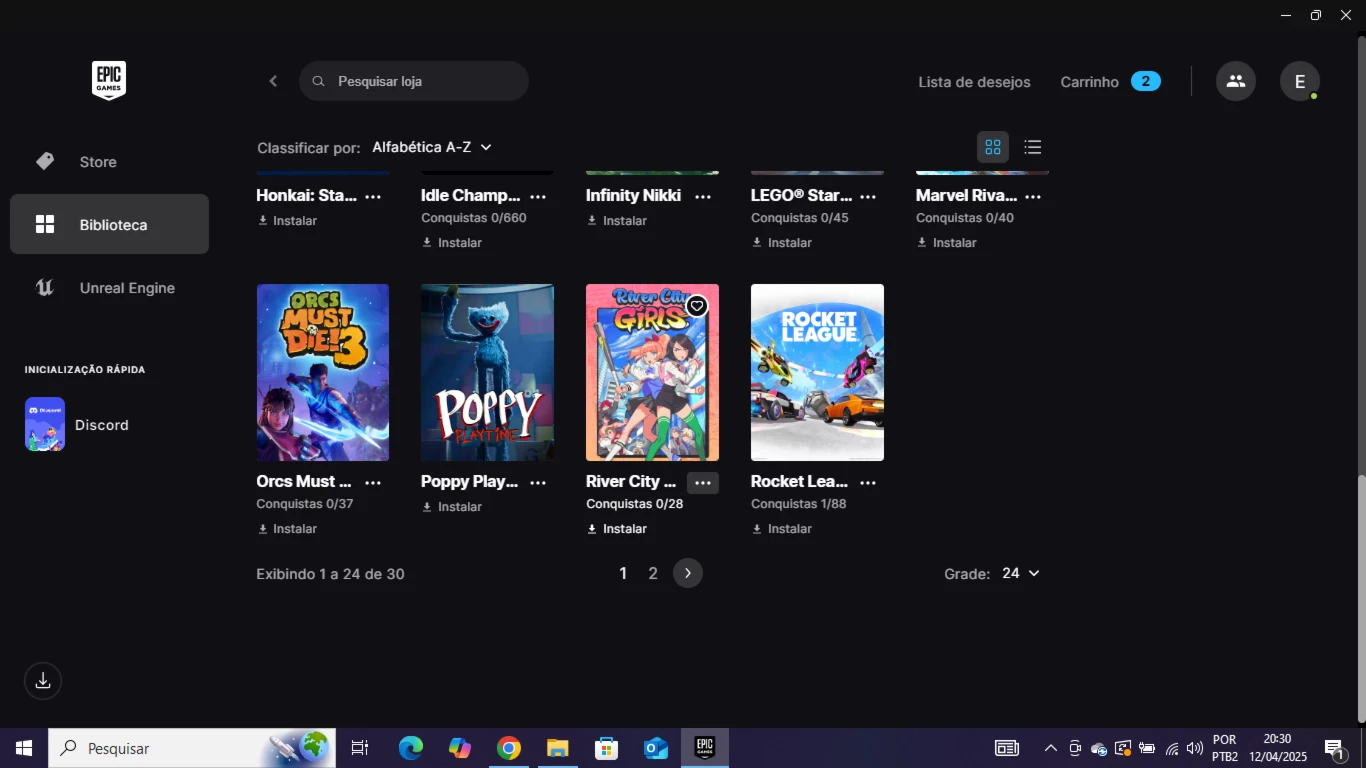
Task: Open the River City Girls cover art
Action: pyautogui.click(x=652, y=372)
